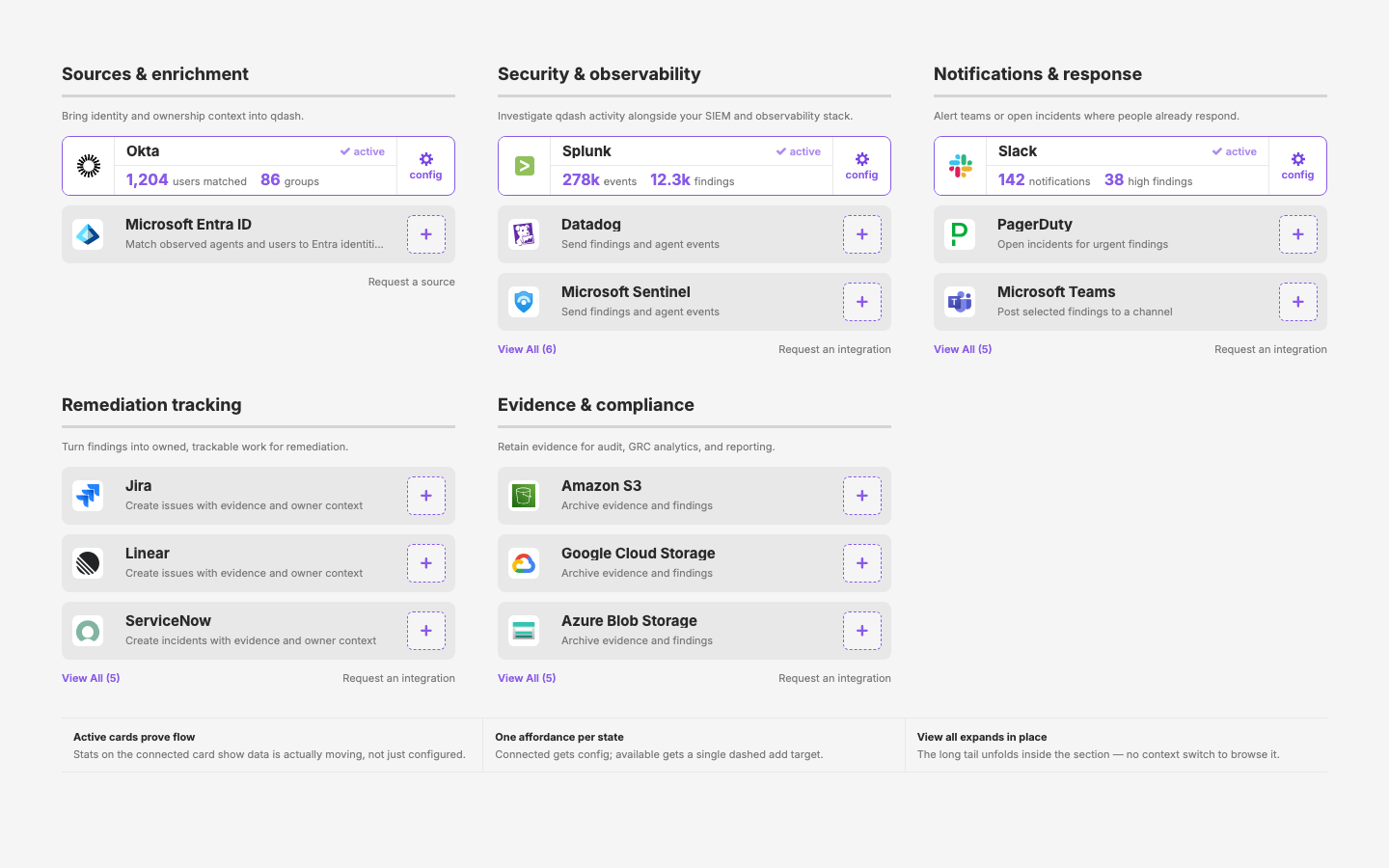Click the Okta card title
This screenshot has height=868, width=1389.
[x=143, y=151]
